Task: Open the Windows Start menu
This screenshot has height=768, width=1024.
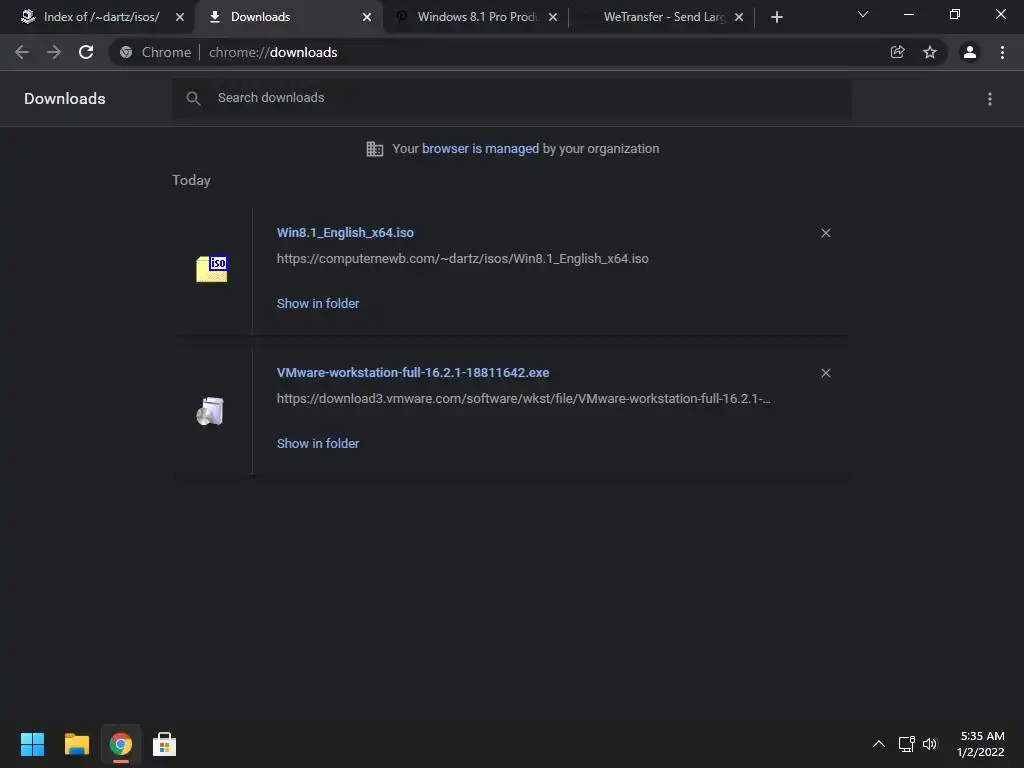Action: [32, 744]
